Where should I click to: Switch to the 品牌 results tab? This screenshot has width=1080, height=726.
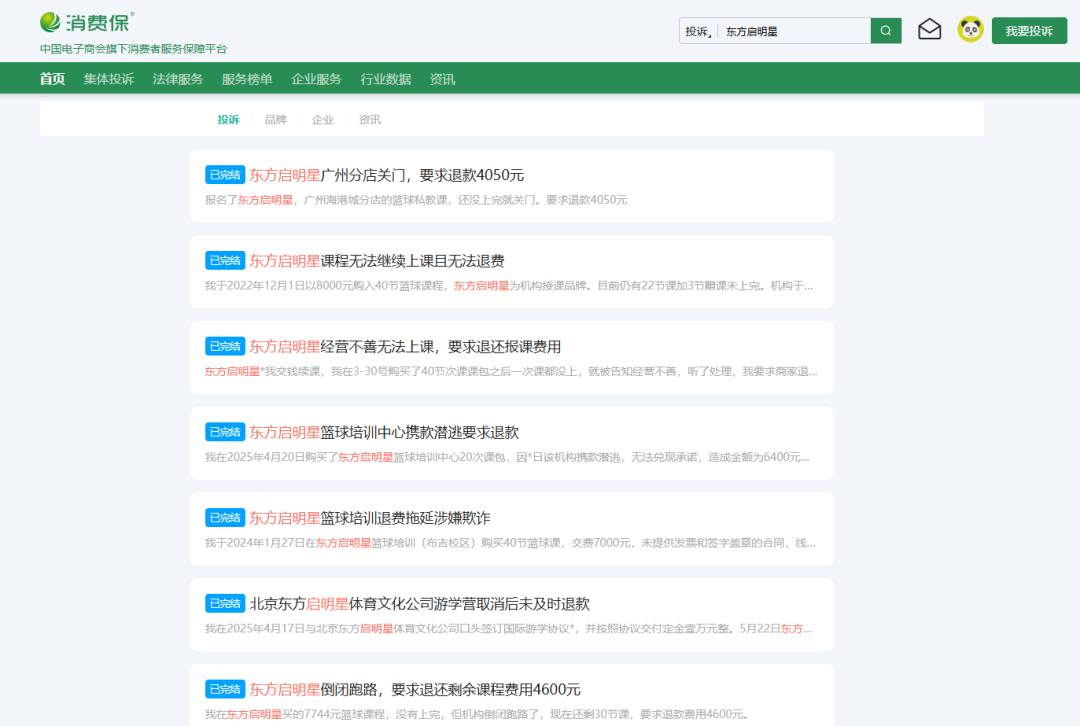point(275,120)
